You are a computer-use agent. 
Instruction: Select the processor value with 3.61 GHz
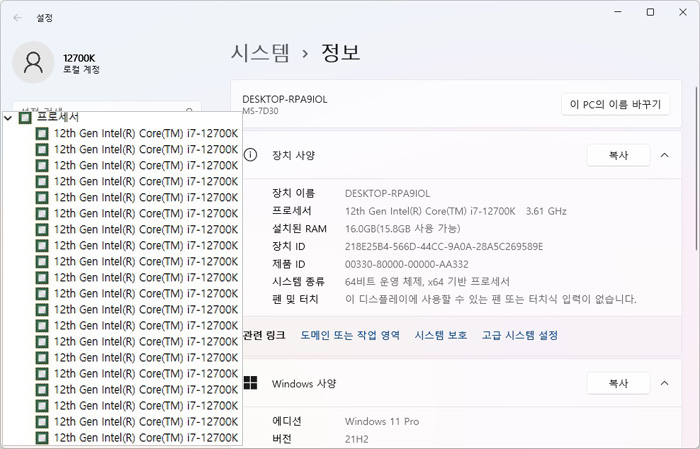click(x=456, y=211)
